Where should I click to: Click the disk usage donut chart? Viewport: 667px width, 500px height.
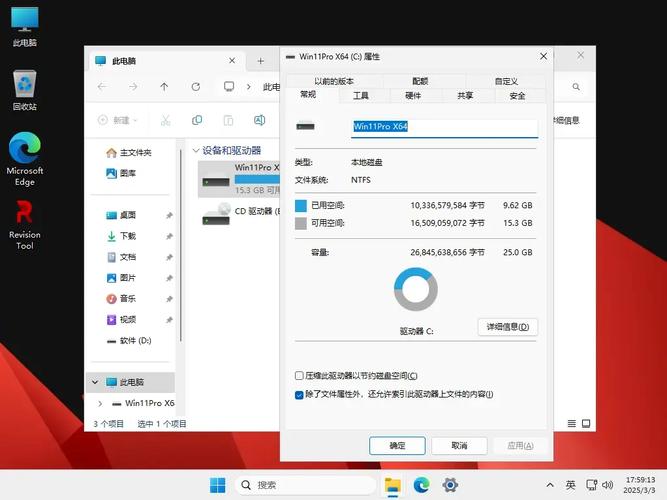416,289
